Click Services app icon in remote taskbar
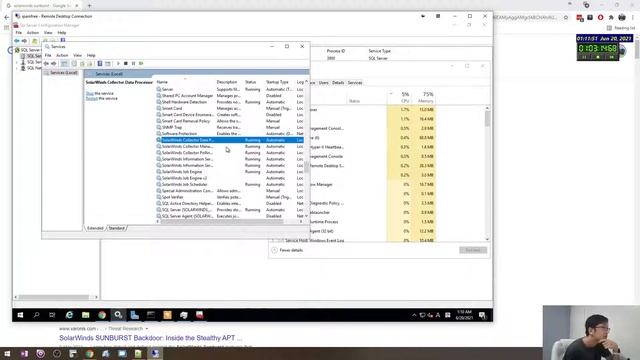 click(118, 315)
